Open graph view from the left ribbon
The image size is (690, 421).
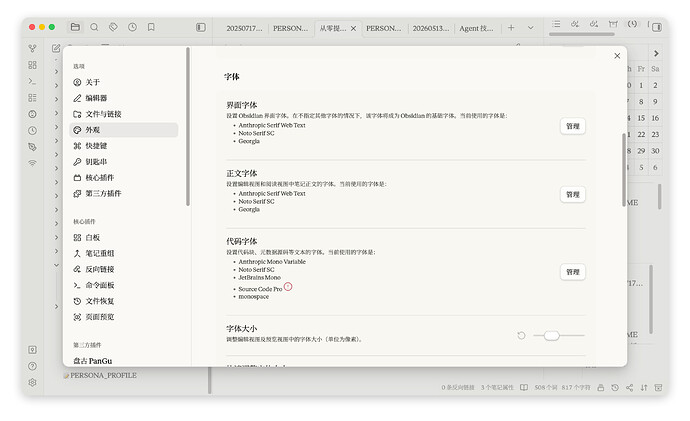pyautogui.click(x=32, y=48)
